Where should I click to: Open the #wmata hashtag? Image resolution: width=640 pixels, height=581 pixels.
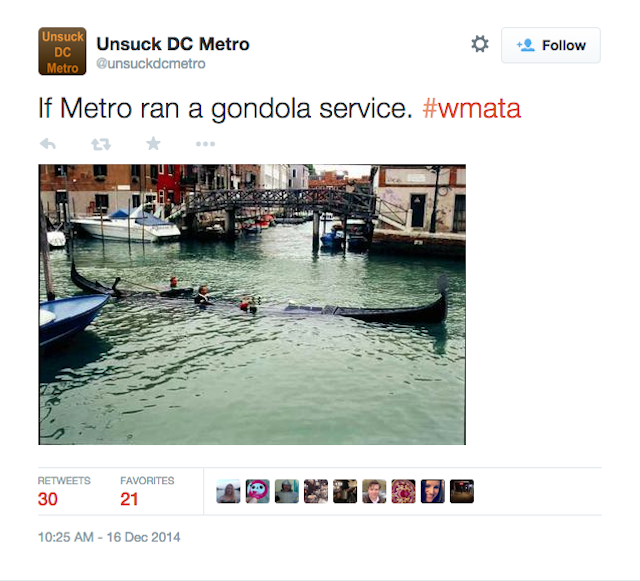pos(471,108)
